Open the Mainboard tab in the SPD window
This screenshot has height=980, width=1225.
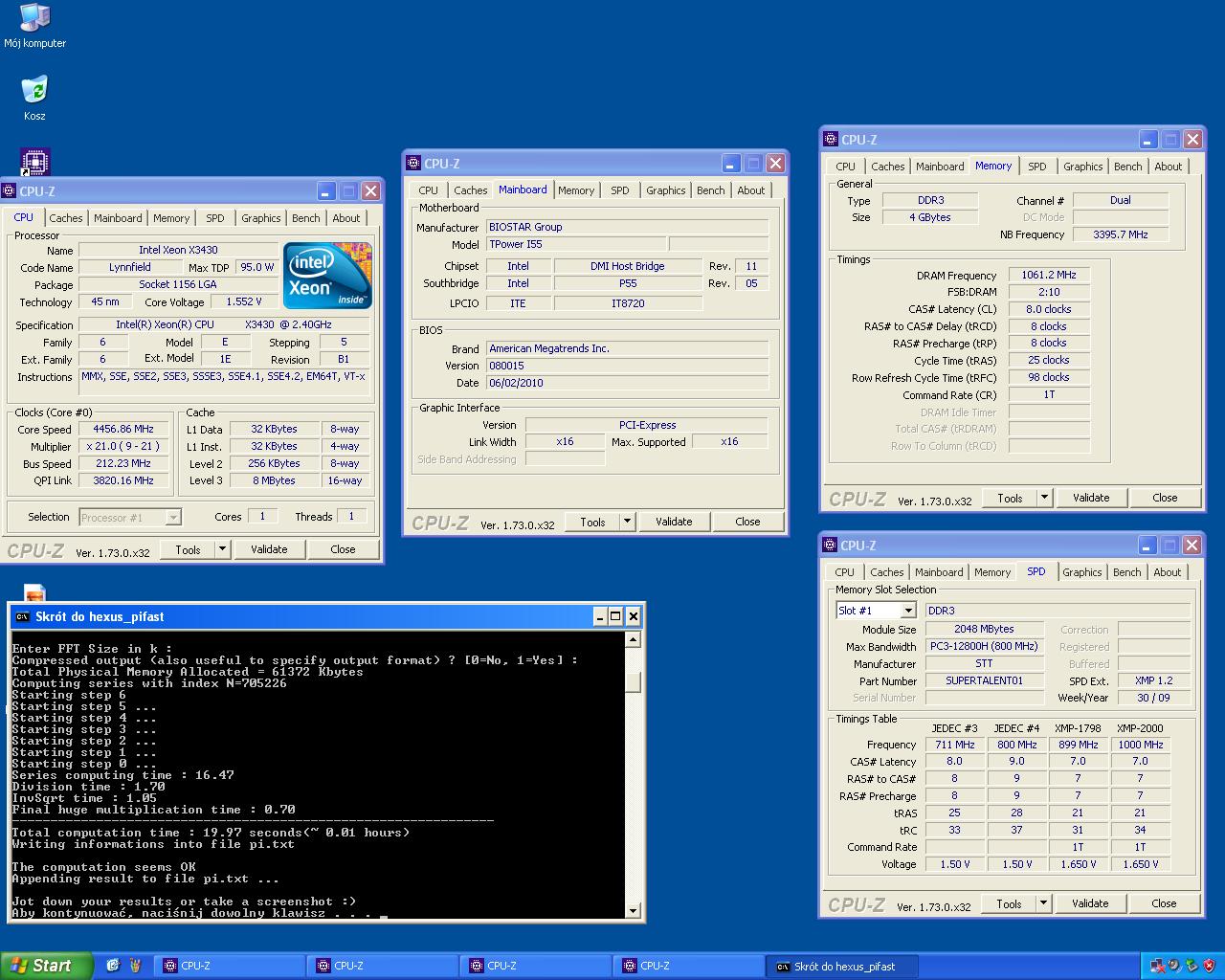[940, 572]
